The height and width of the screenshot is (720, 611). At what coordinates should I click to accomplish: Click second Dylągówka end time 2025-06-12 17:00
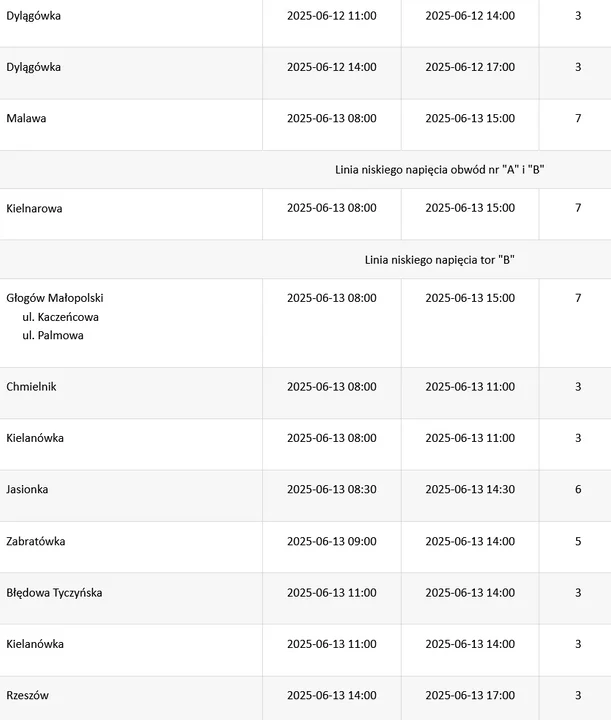coord(470,67)
